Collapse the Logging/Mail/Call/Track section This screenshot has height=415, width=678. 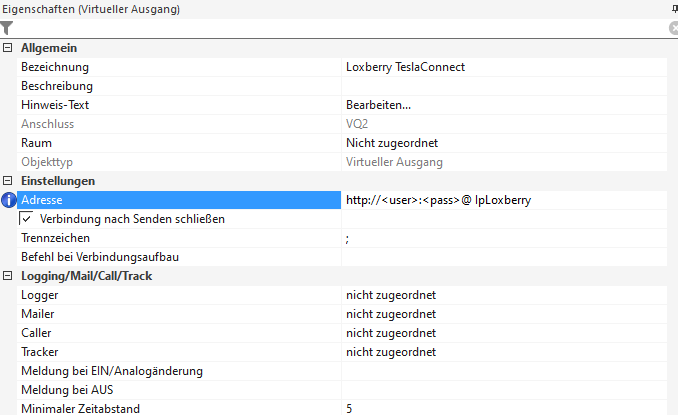(x=7, y=276)
